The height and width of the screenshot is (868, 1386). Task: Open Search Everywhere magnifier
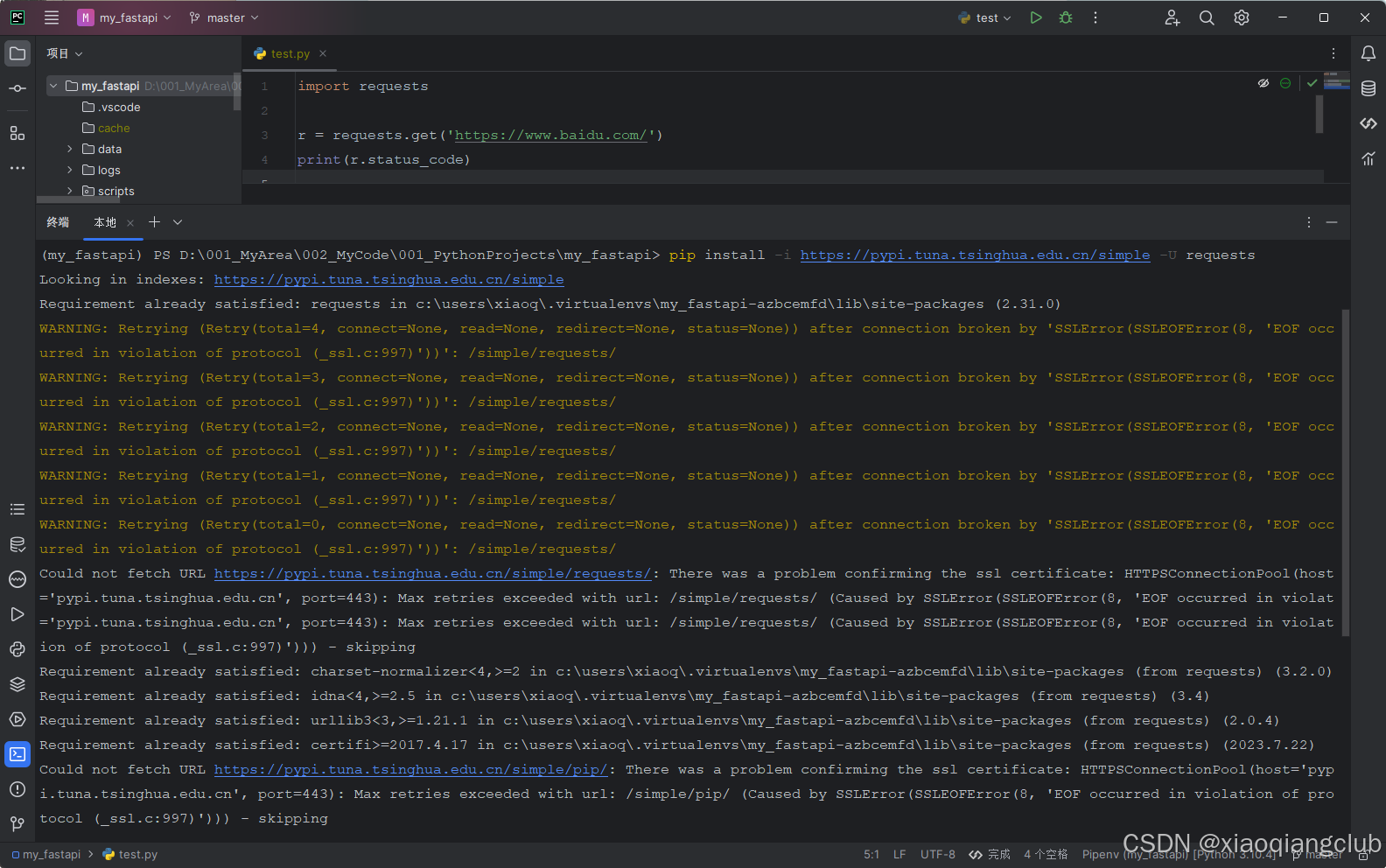[x=1207, y=17]
